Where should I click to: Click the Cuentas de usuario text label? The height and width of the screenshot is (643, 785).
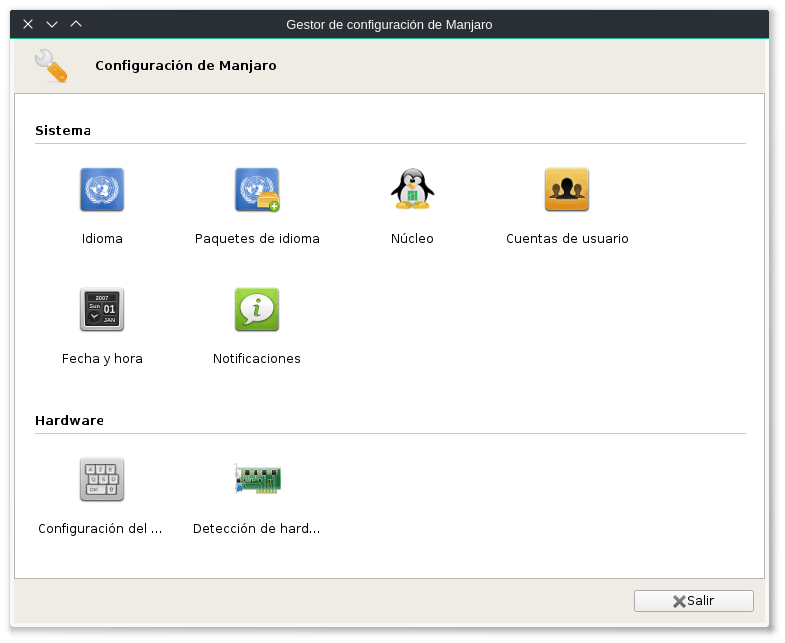pyautogui.click(x=567, y=238)
